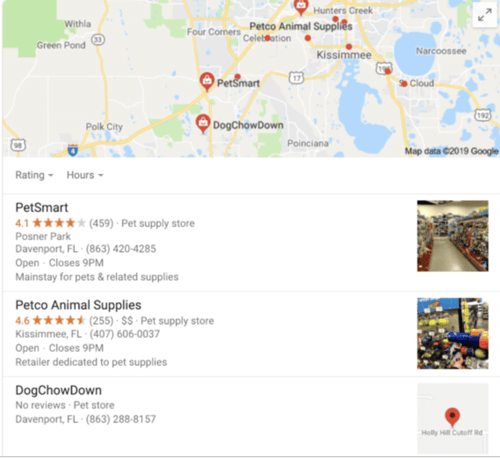Expand the map to full screen
The image size is (500, 458).
(x=484, y=15)
